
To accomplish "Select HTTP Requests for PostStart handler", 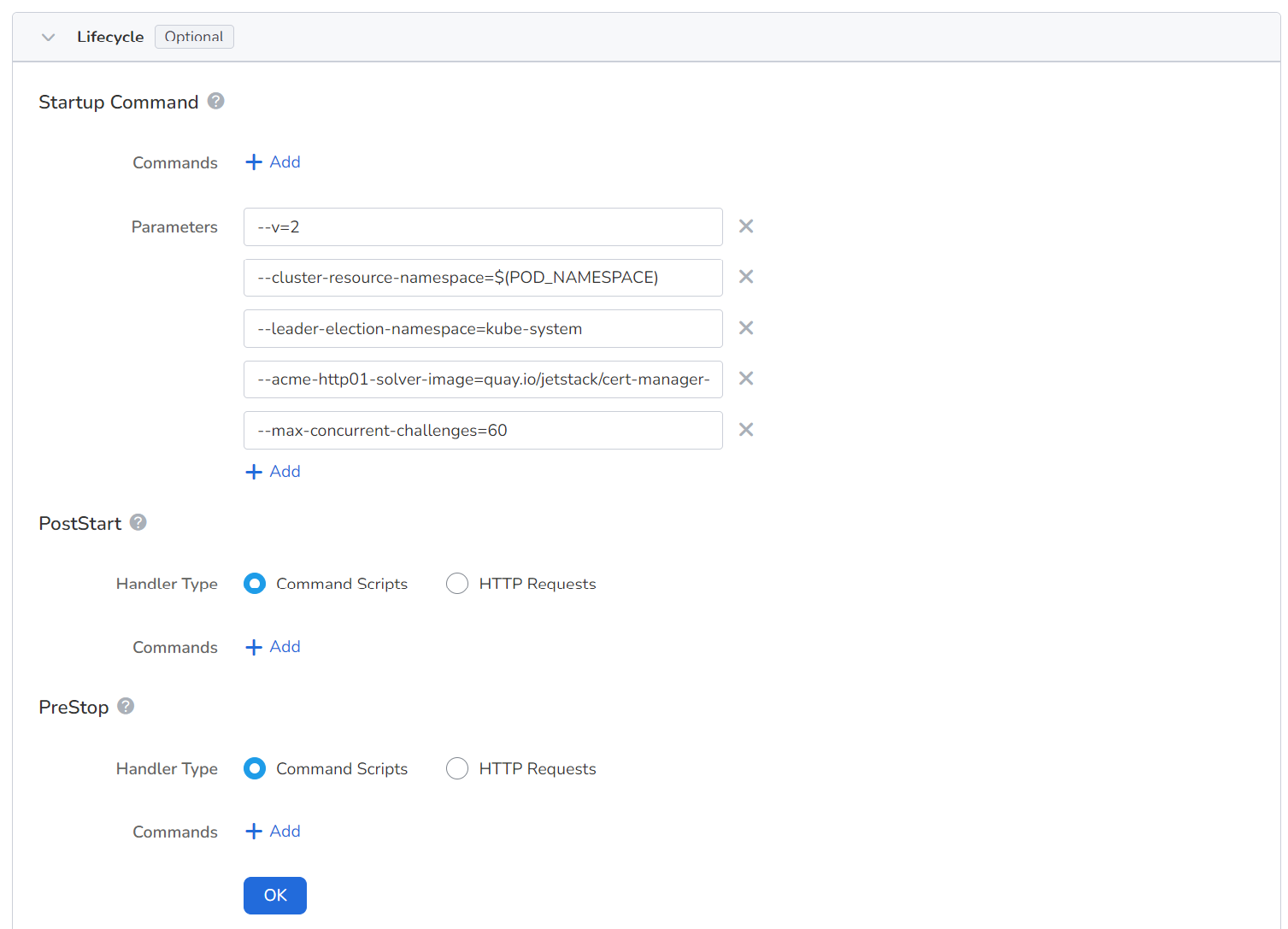I will (x=457, y=584).
